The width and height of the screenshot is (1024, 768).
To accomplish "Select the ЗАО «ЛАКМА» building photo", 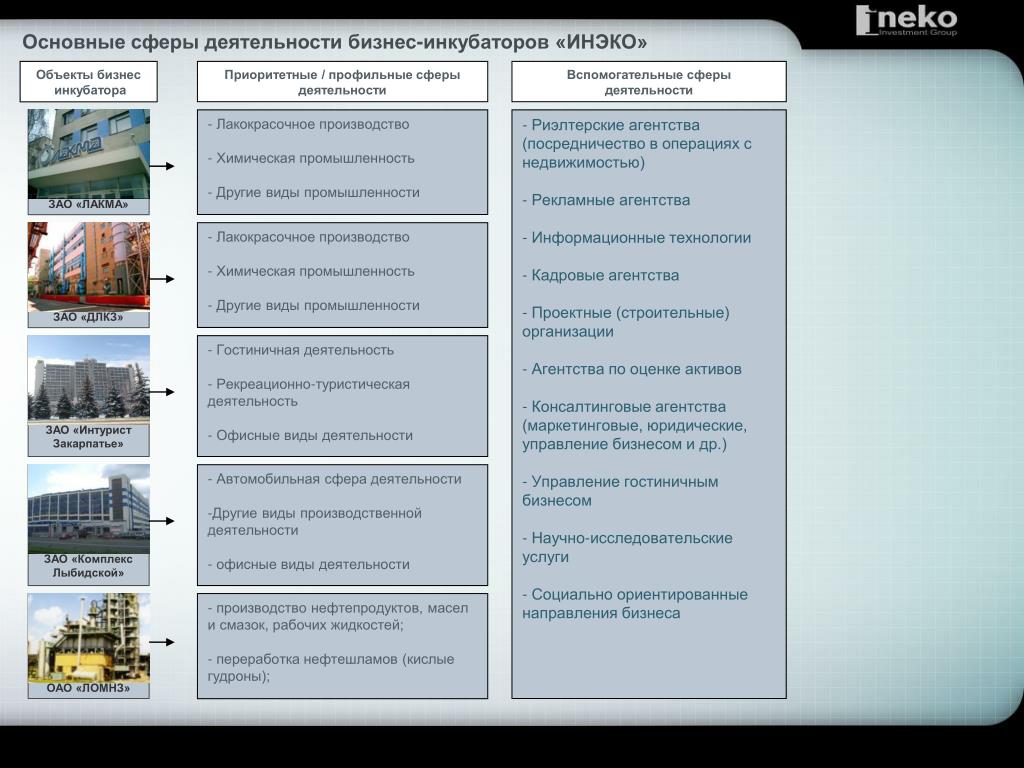I will 89,153.
